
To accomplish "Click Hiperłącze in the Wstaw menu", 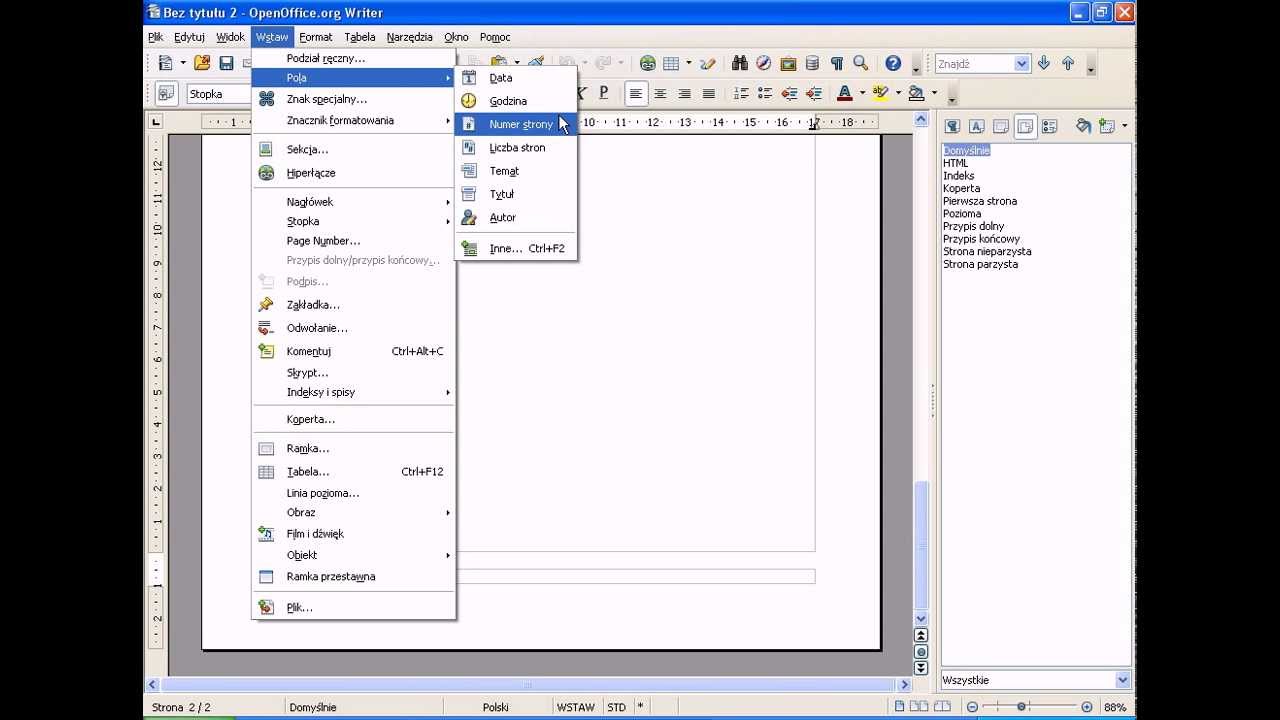I will (x=354, y=173).
